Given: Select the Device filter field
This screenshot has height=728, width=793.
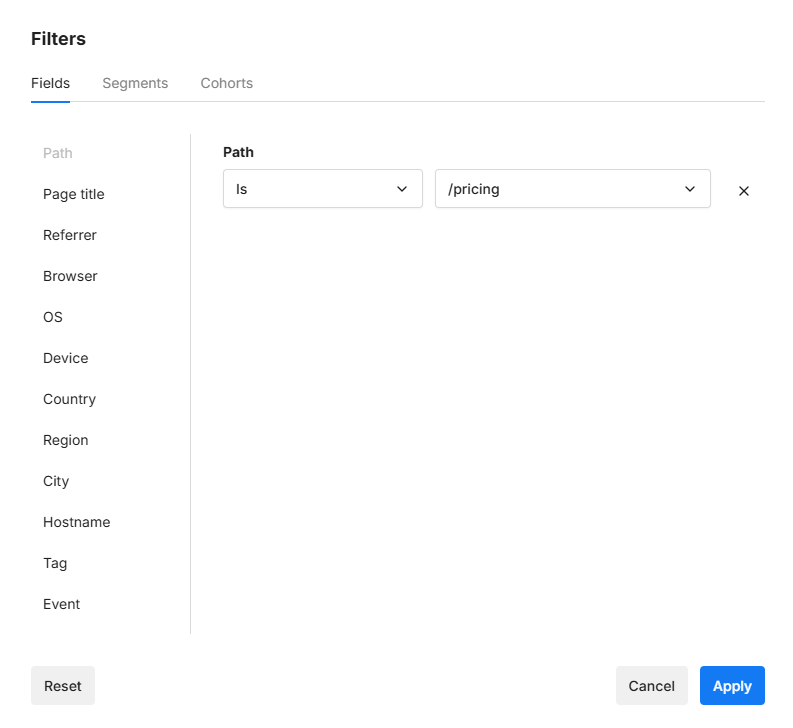Looking at the screenshot, I should click(66, 358).
